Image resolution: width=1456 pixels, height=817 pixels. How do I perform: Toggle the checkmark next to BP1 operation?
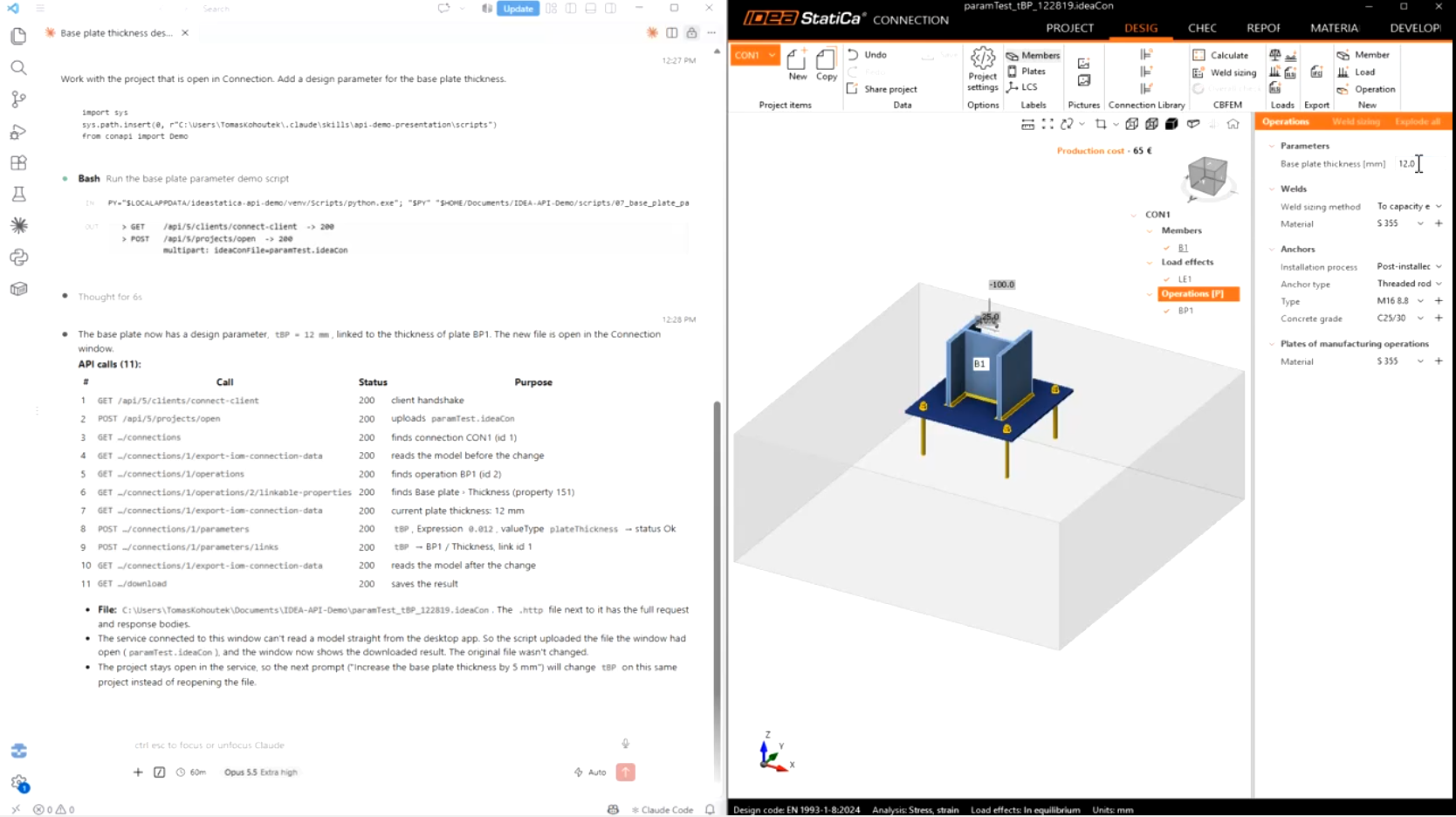pos(1167,311)
